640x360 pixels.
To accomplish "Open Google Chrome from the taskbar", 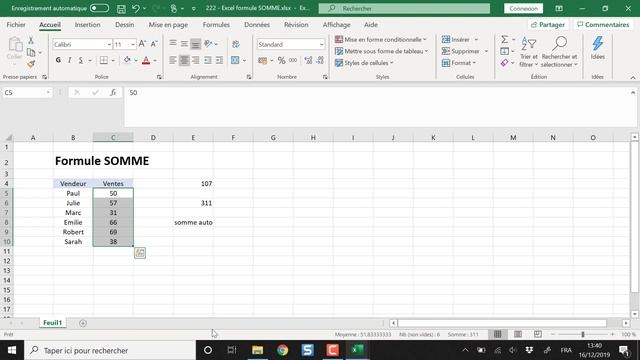I will pos(282,350).
